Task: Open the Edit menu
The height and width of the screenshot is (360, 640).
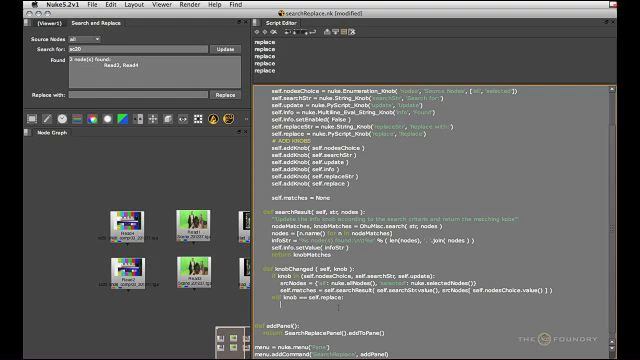Action: coord(111,4)
